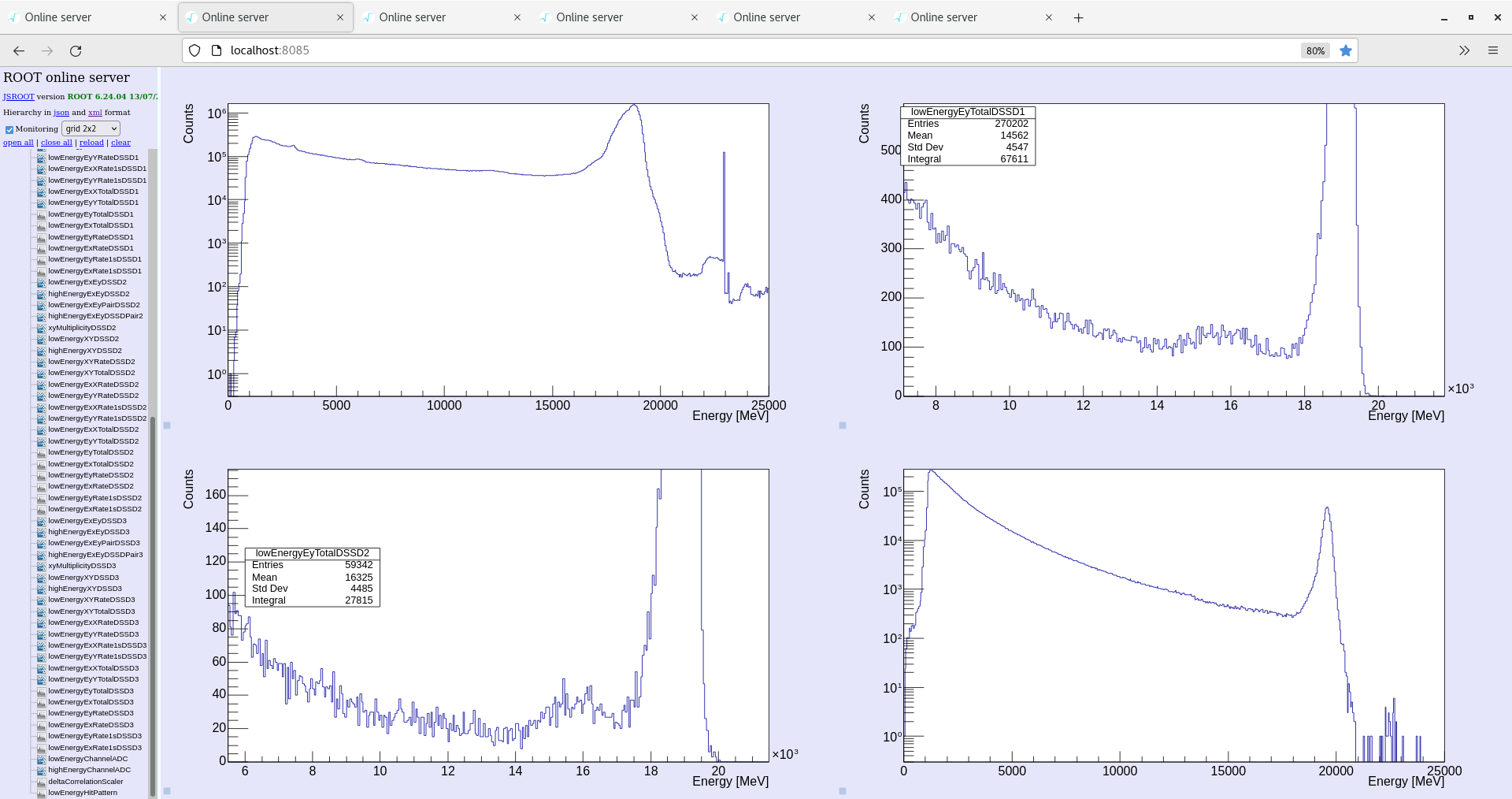Open the grid 2x2 layout dropdown

click(91, 128)
